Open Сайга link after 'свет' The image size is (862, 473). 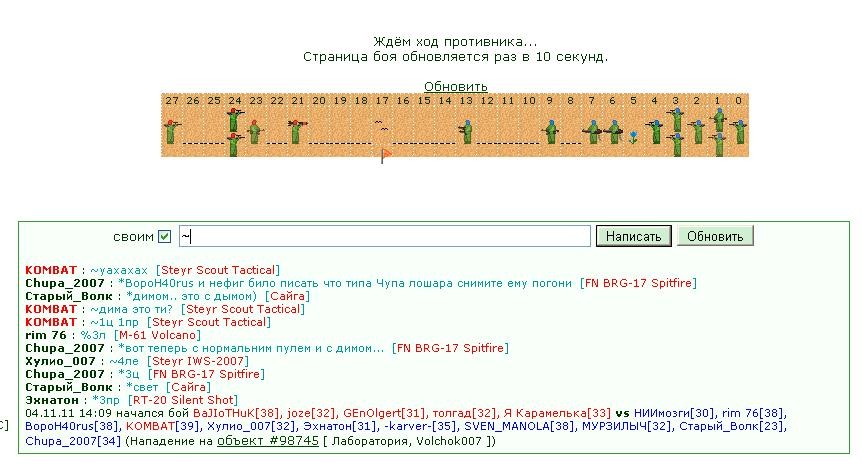pyautogui.click(x=189, y=387)
